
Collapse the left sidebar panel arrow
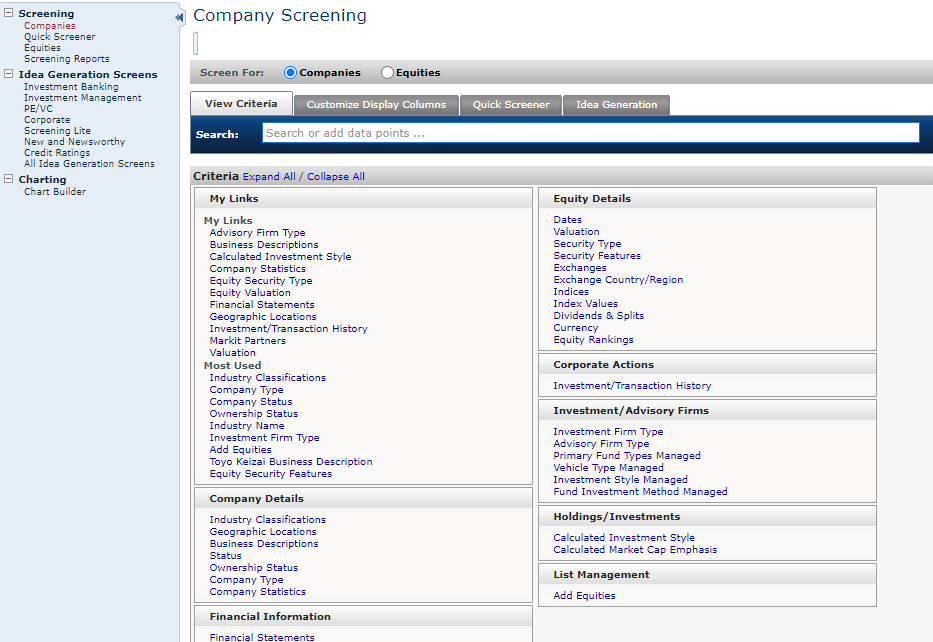pos(179,18)
